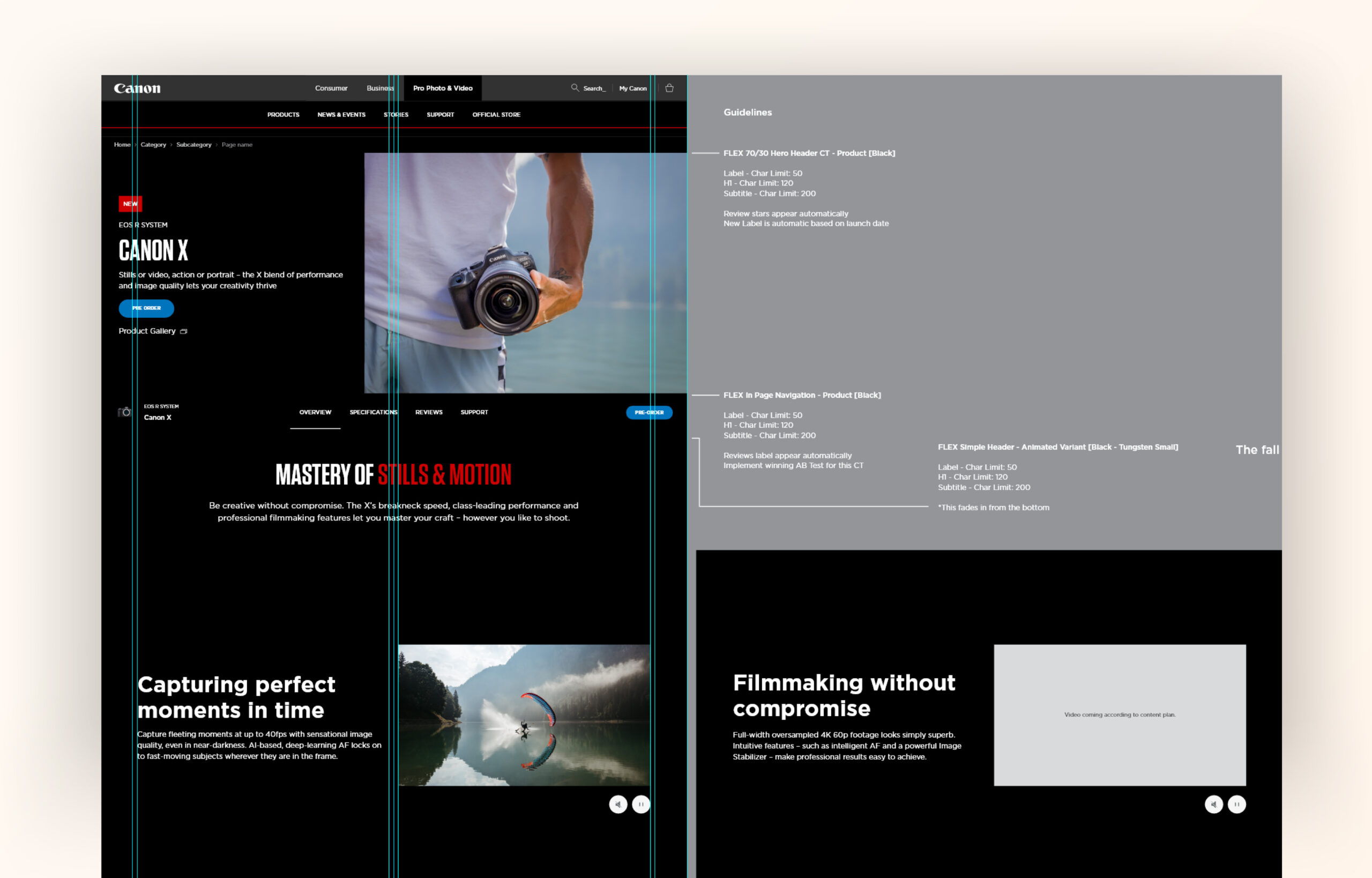Click the Canon logo
1372x878 pixels.
tap(137, 88)
